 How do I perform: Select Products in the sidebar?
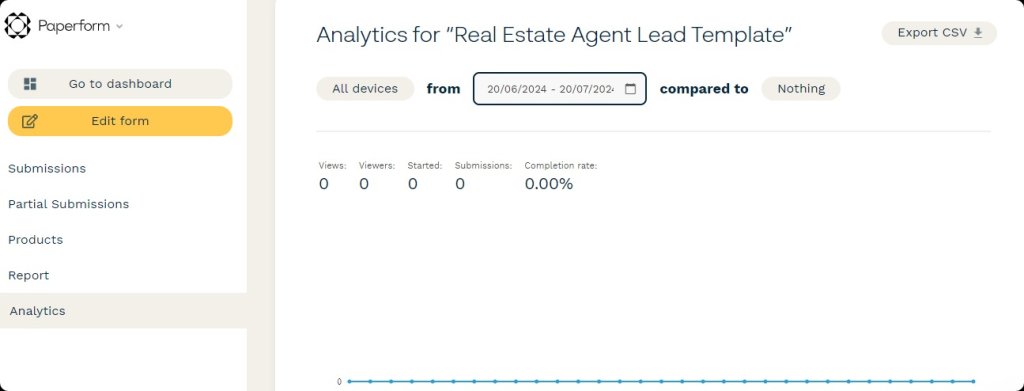point(35,240)
